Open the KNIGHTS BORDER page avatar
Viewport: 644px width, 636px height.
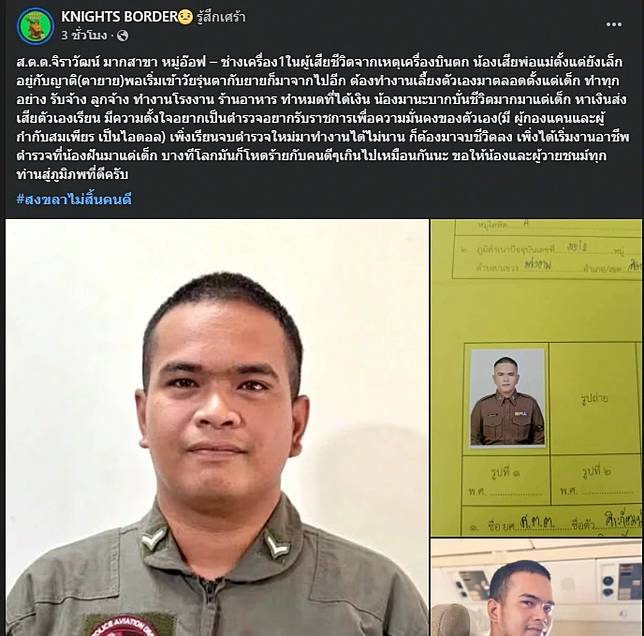[x=35, y=25]
